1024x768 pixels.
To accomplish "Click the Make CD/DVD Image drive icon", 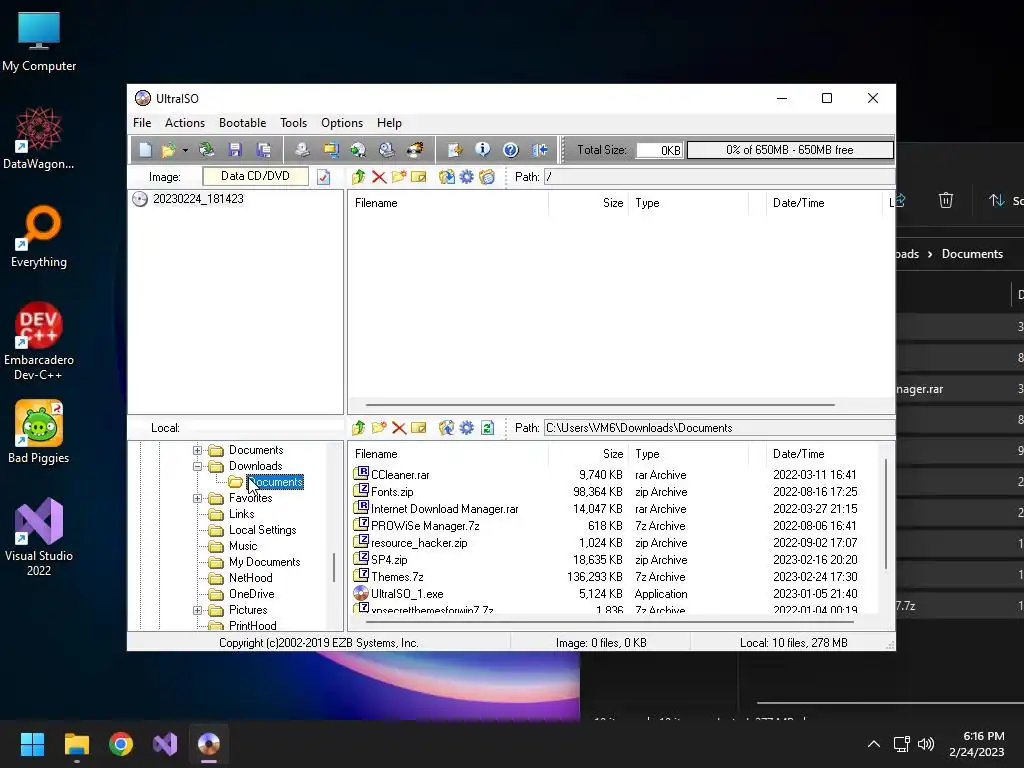I will click(302, 150).
